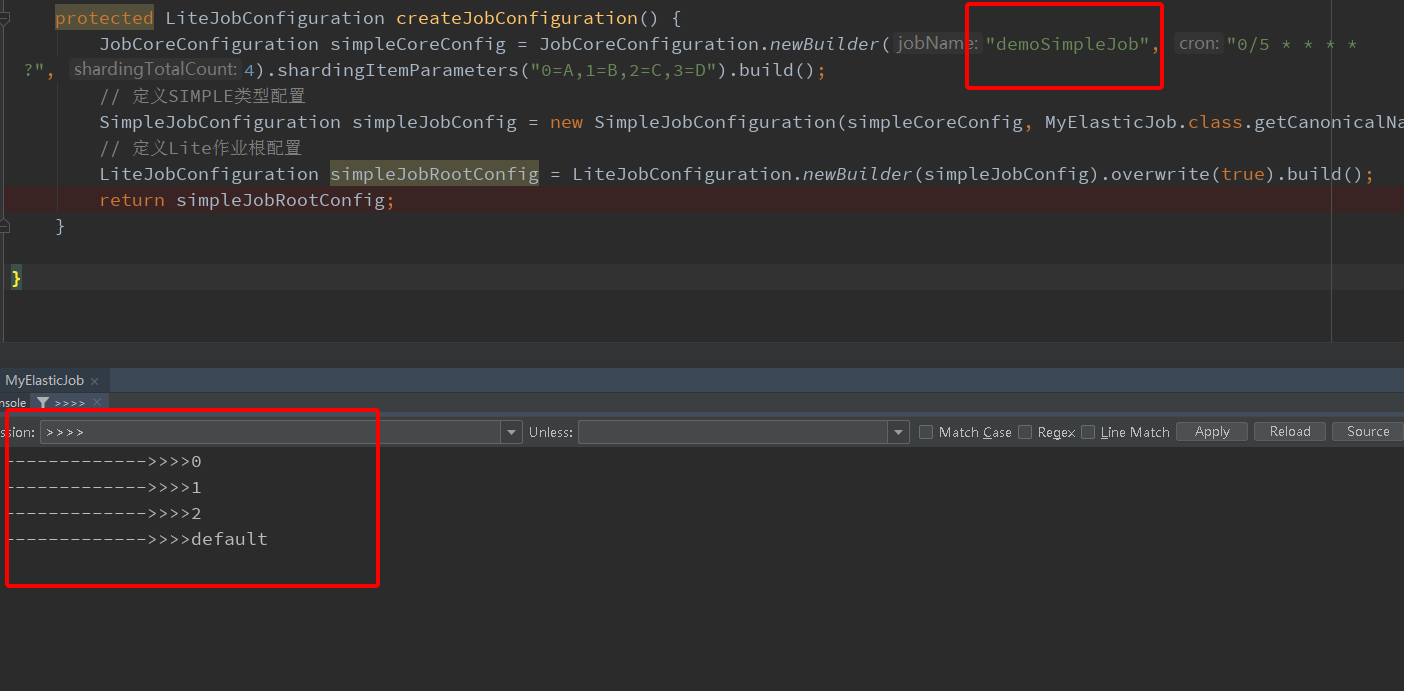
Task: Click the Source button
Action: [x=1368, y=431]
